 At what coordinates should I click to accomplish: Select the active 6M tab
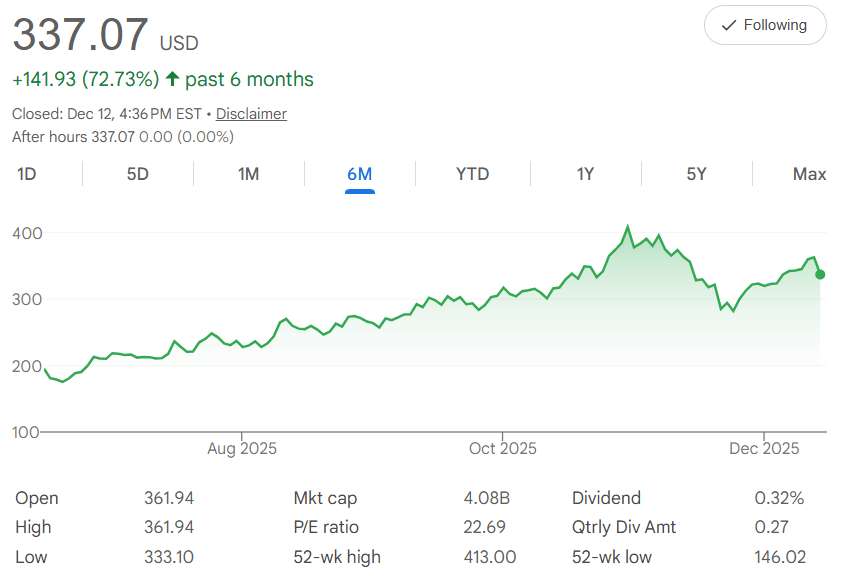(x=359, y=174)
